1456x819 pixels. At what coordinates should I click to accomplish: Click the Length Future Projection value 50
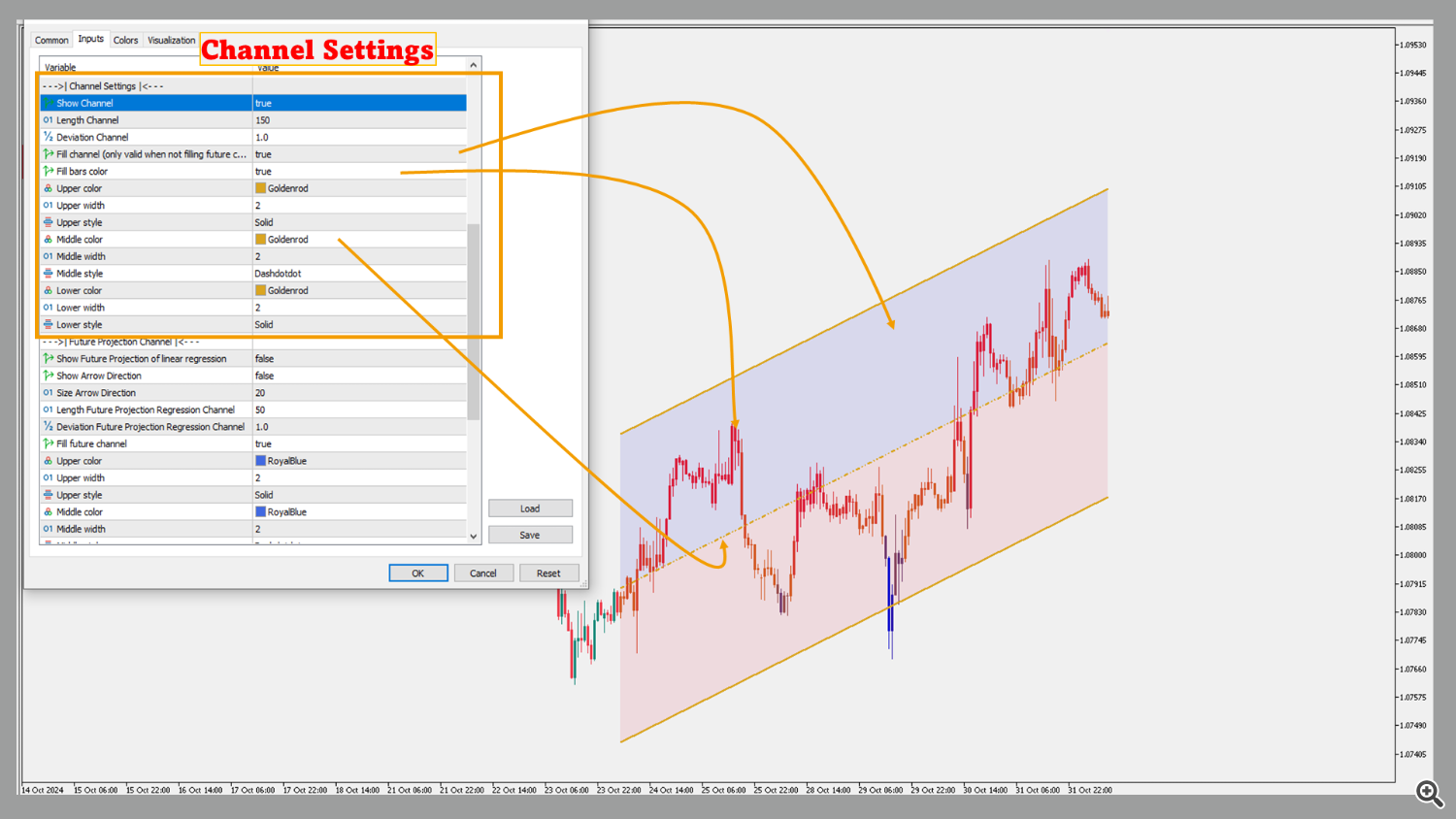point(260,410)
